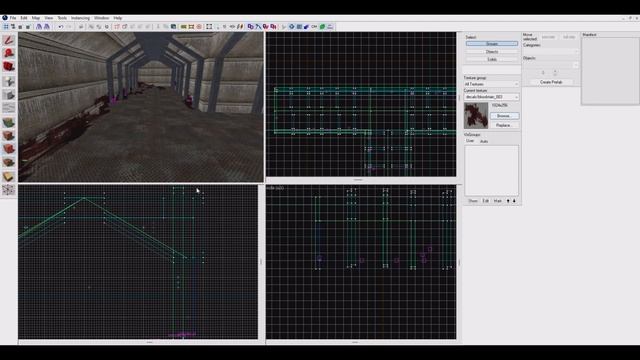Click the Paste toolbar icon

(x=173, y=27)
